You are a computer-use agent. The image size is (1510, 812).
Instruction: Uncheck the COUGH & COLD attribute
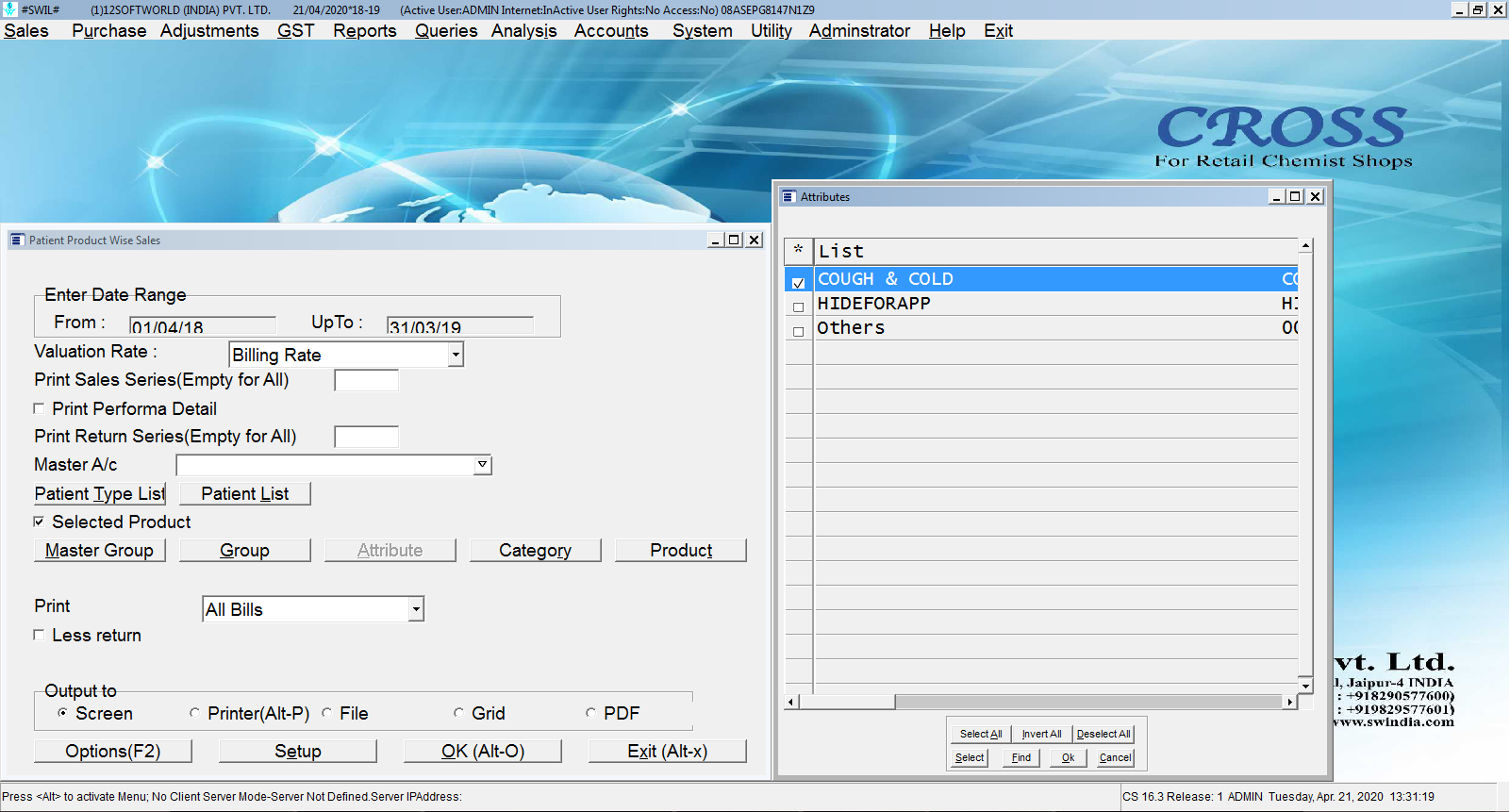click(799, 282)
